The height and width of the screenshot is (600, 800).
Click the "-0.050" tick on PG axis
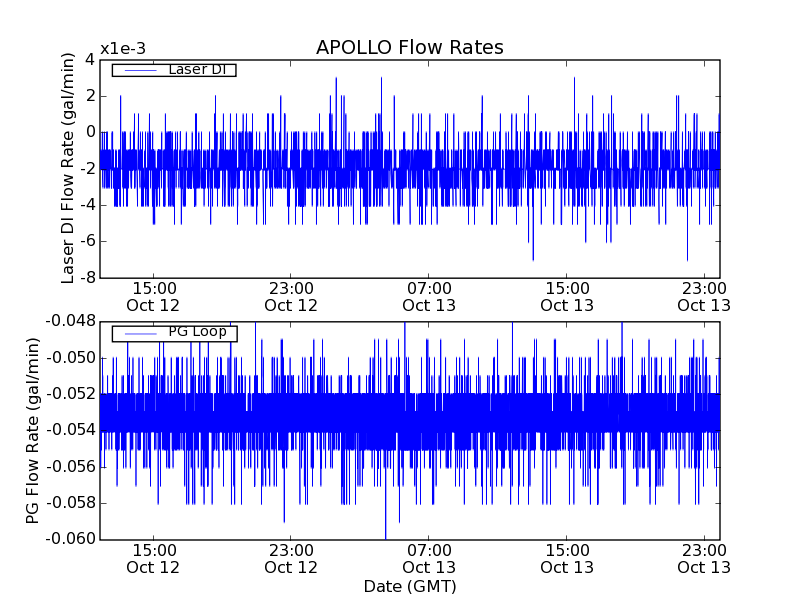click(71, 358)
